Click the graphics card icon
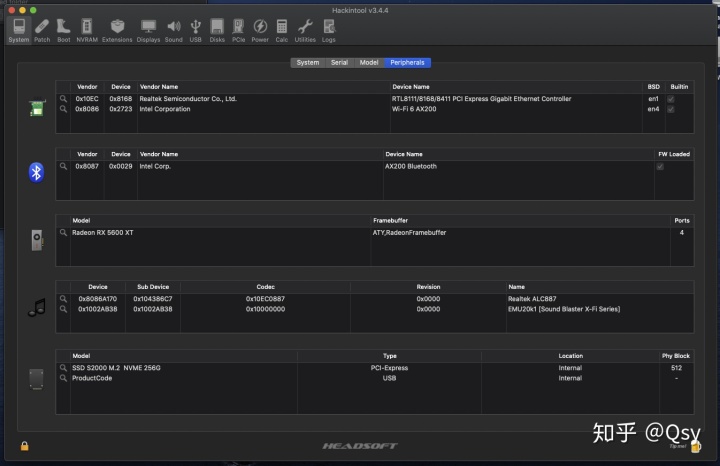Screen dimensions: 720x466 click(37, 240)
